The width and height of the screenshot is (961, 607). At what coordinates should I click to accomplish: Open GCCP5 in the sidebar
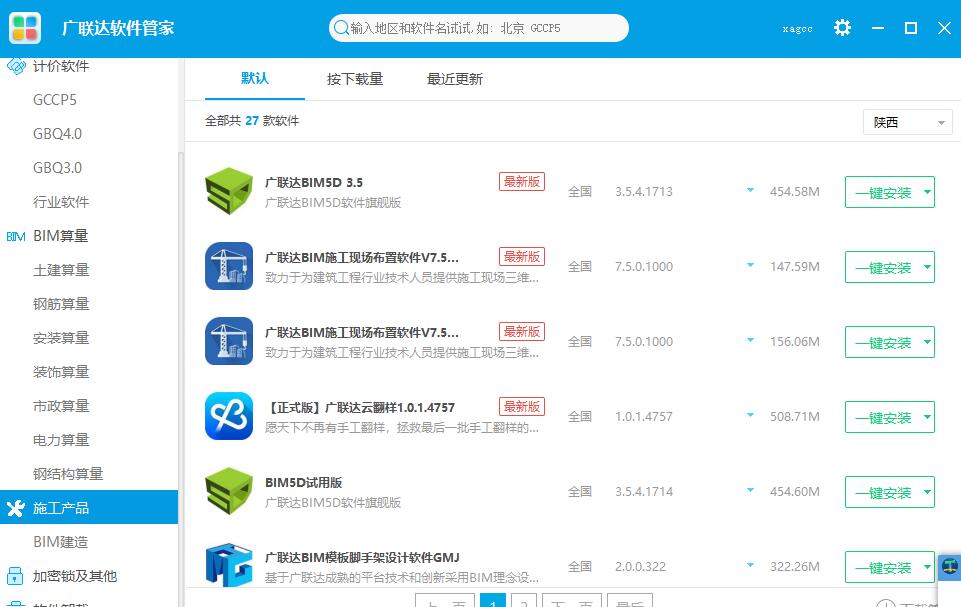point(55,100)
